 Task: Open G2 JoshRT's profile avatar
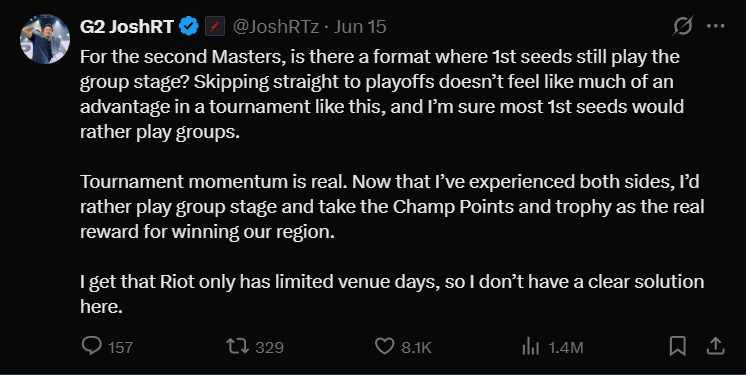45,39
